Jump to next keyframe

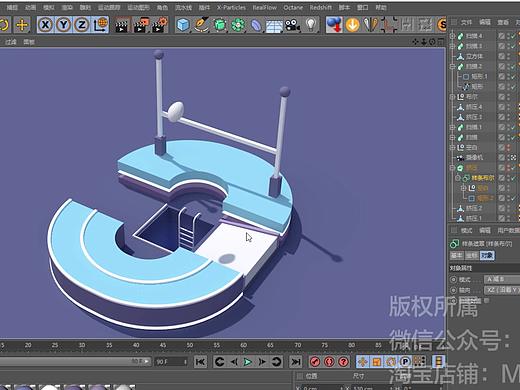(x=276, y=362)
